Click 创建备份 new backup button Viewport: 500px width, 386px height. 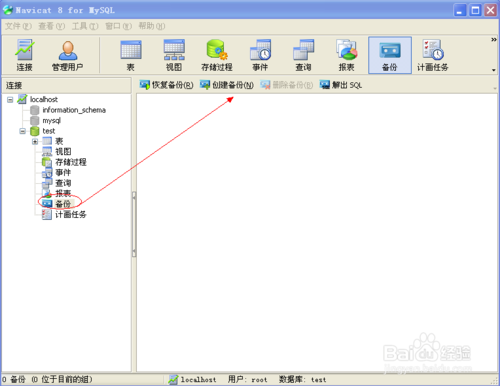point(227,85)
